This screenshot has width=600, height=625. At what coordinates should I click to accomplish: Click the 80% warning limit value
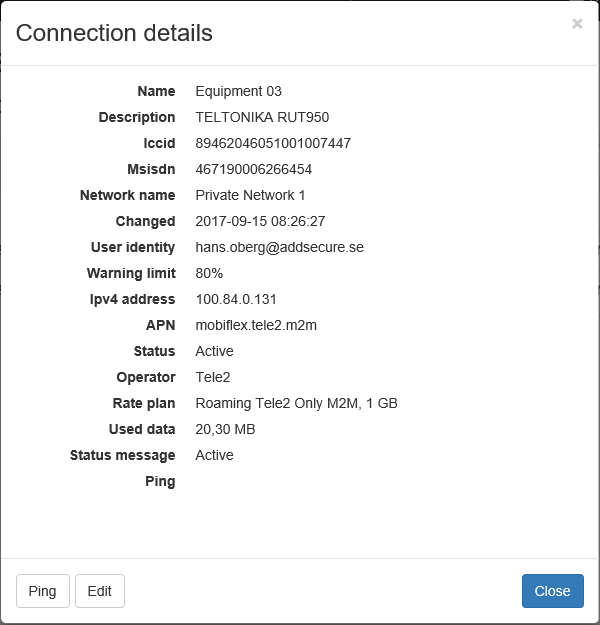click(x=209, y=273)
